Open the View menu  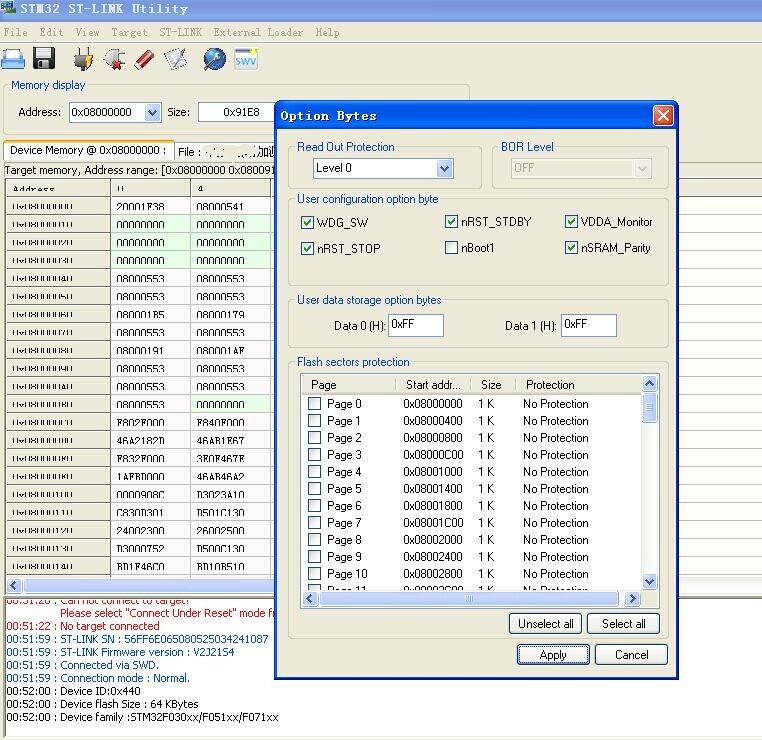pos(87,33)
